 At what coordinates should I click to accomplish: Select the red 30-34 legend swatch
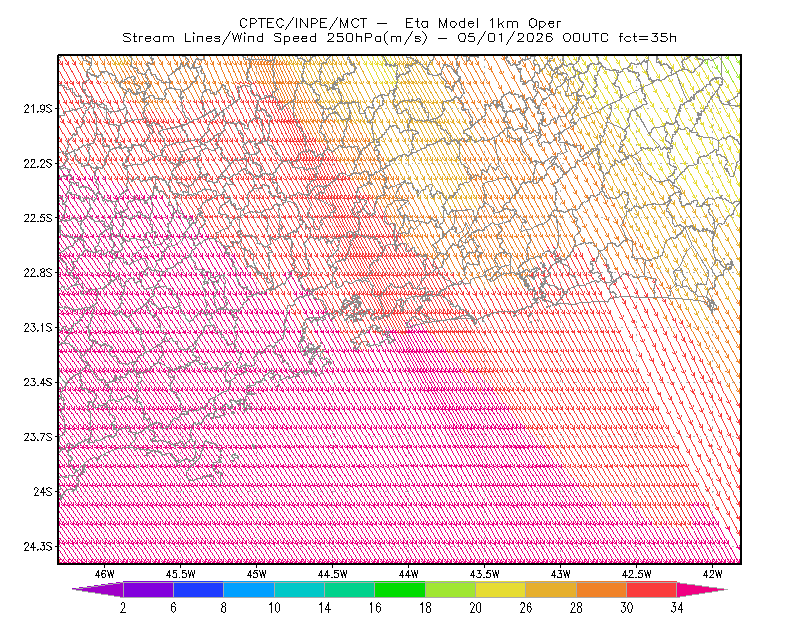[652, 589]
